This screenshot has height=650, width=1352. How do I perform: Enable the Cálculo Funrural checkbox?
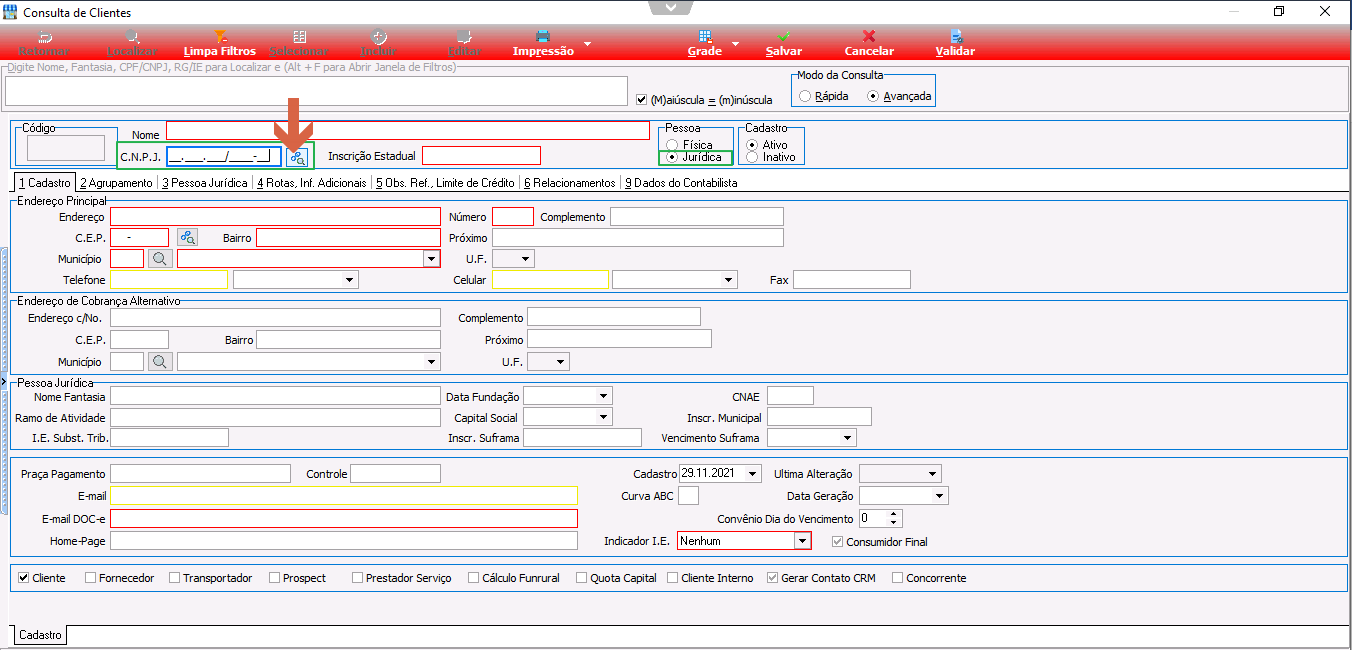point(474,577)
